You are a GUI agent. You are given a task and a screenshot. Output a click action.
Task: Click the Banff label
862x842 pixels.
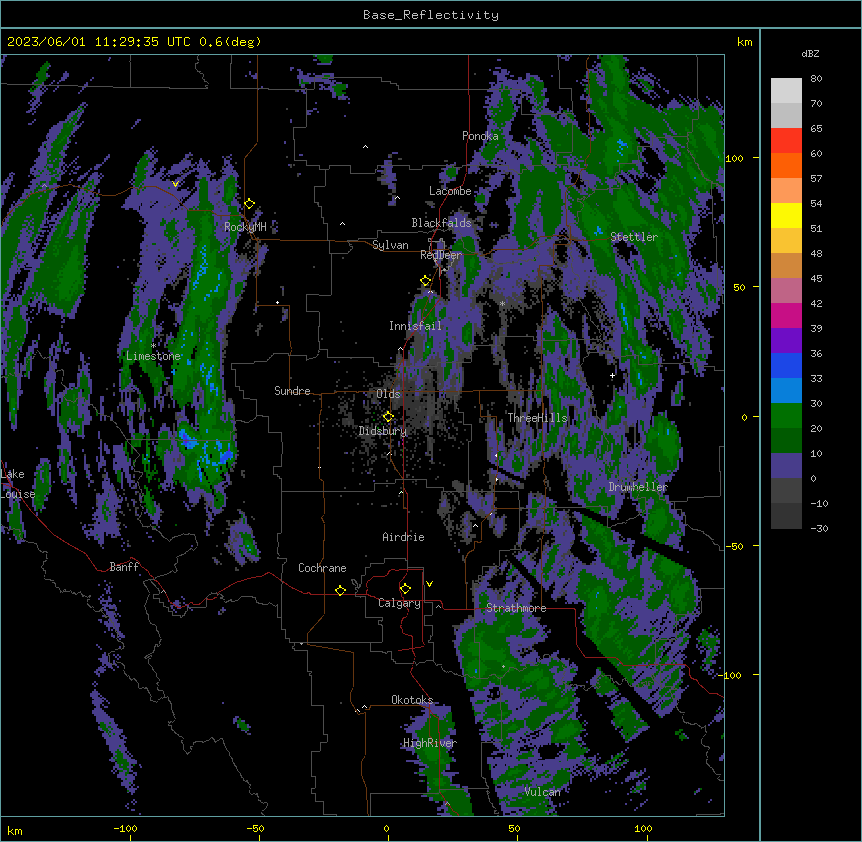124,567
